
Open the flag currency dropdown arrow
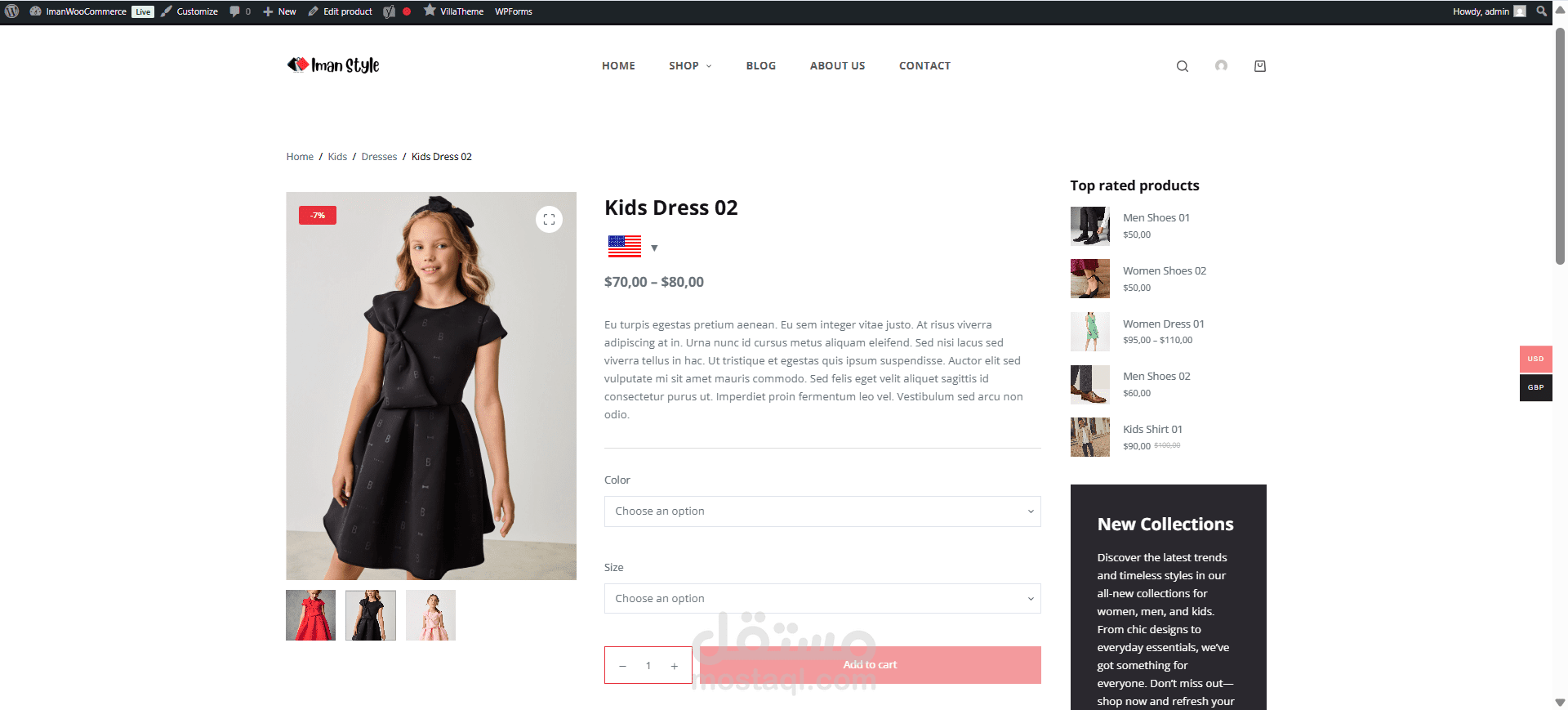pos(654,248)
